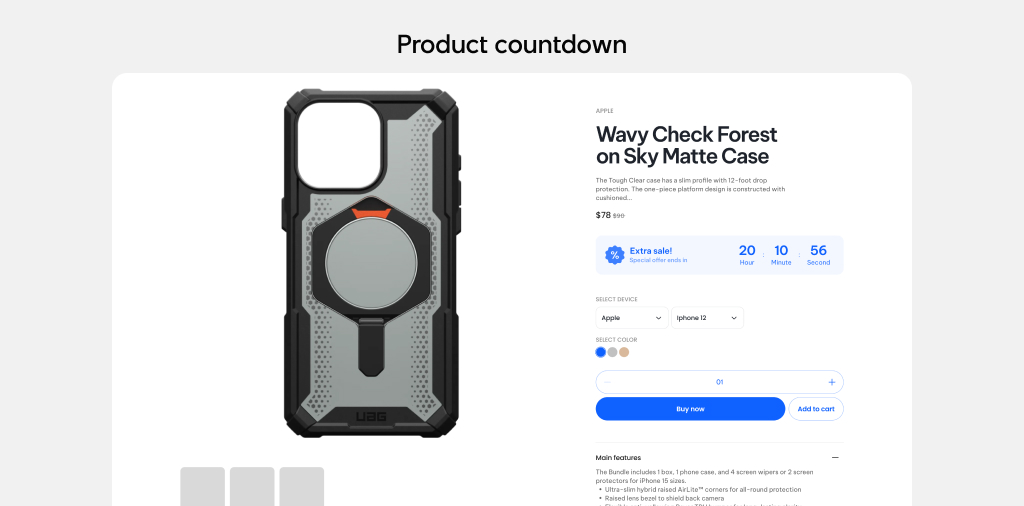Decrease quantity with the minus icon
This screenshot has height=506, width=1024.
click(607, 382)
